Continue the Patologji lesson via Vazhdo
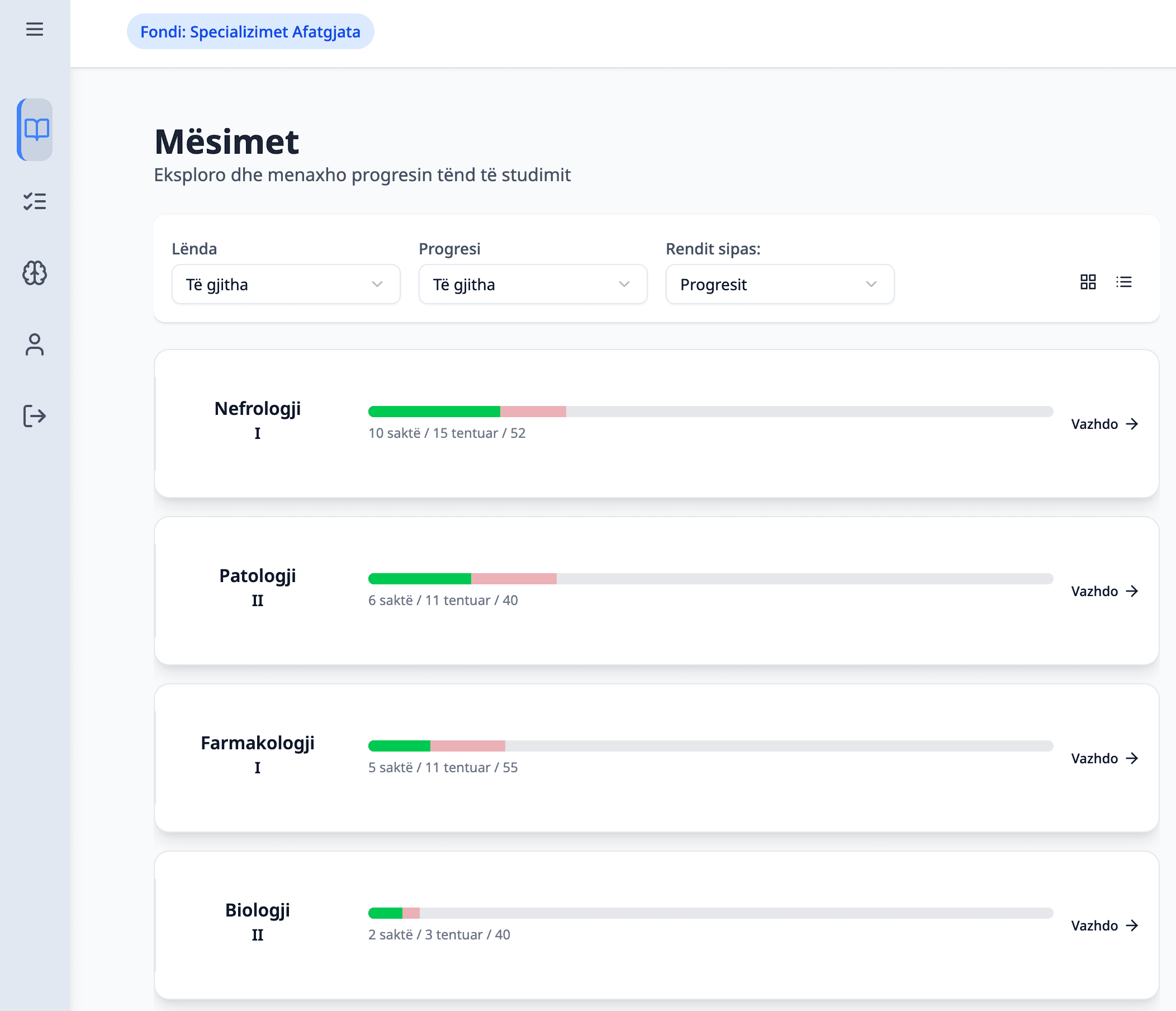Viewport: 1176px width, 1011px height. coord(1104,592)
